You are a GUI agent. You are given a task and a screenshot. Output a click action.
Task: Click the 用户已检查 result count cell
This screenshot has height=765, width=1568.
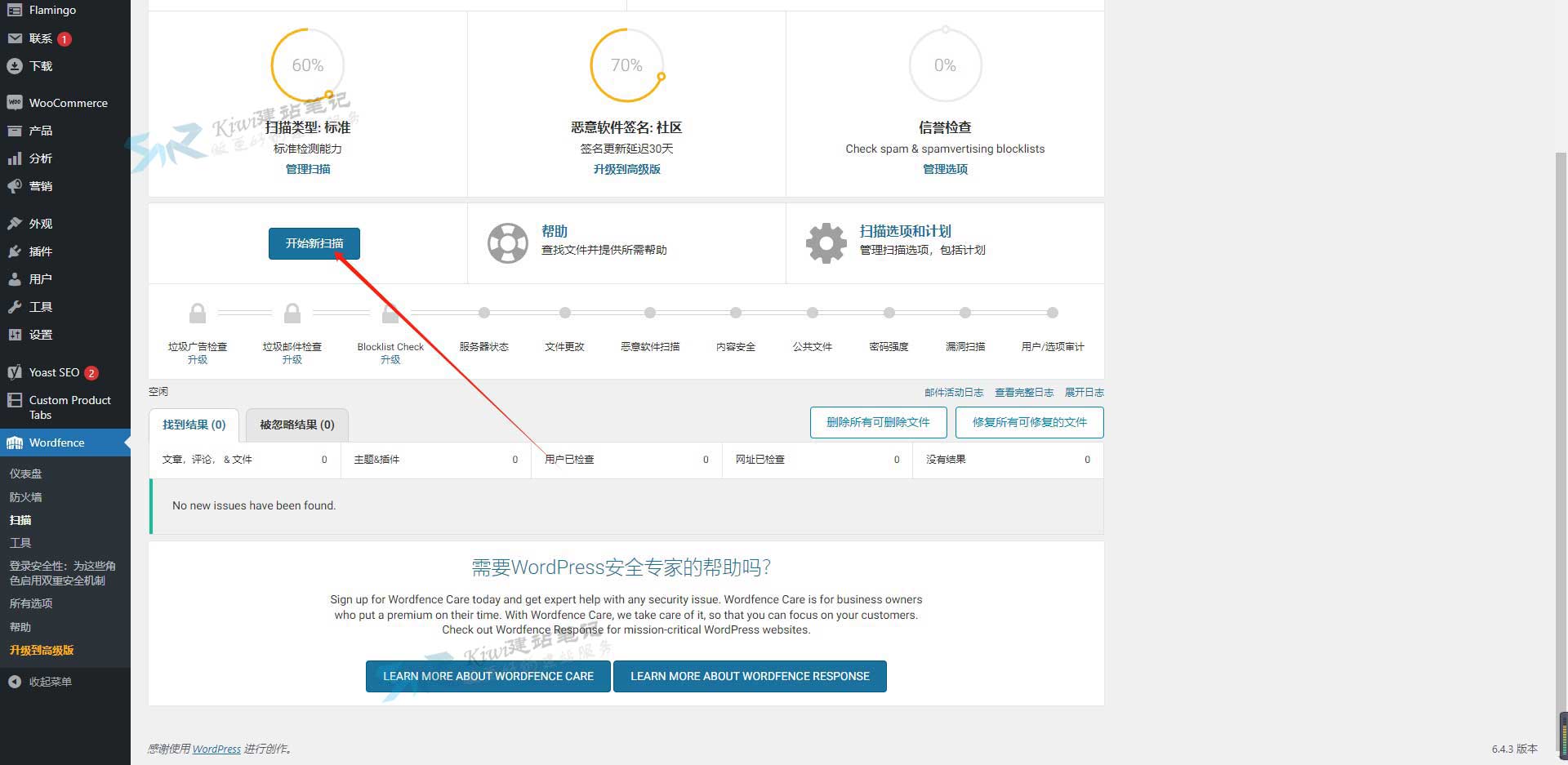[626, 460]
